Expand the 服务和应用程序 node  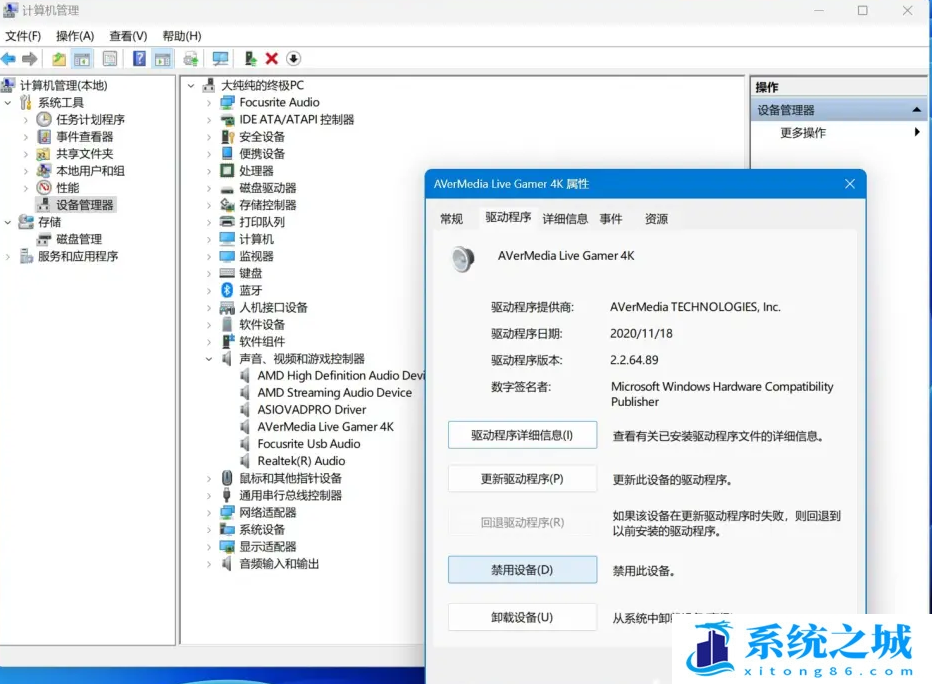tap(8, 257)
